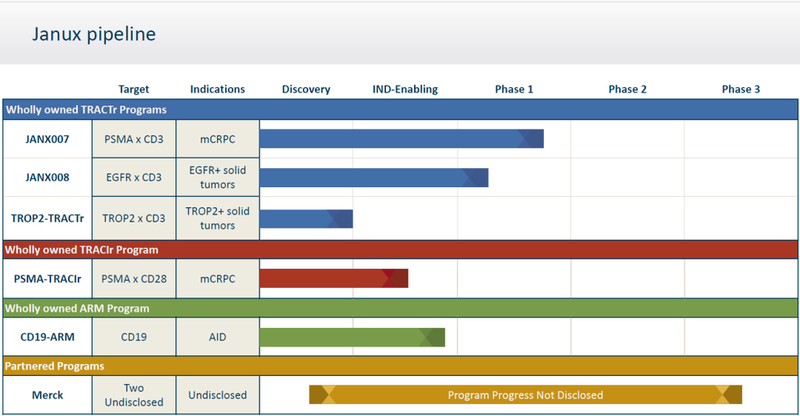Click the IND-Enabling column heading
800x416 pixels.
(405, 89)
